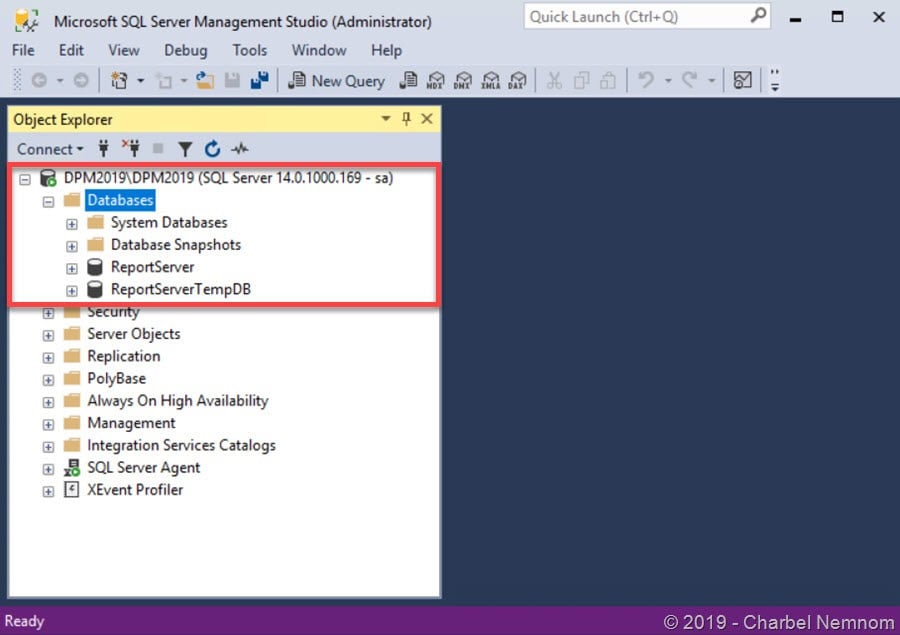This screenshot has height=635, width=900.
Task: Open an Analysis Services DAX query
Action: click(x=518, y=80)
